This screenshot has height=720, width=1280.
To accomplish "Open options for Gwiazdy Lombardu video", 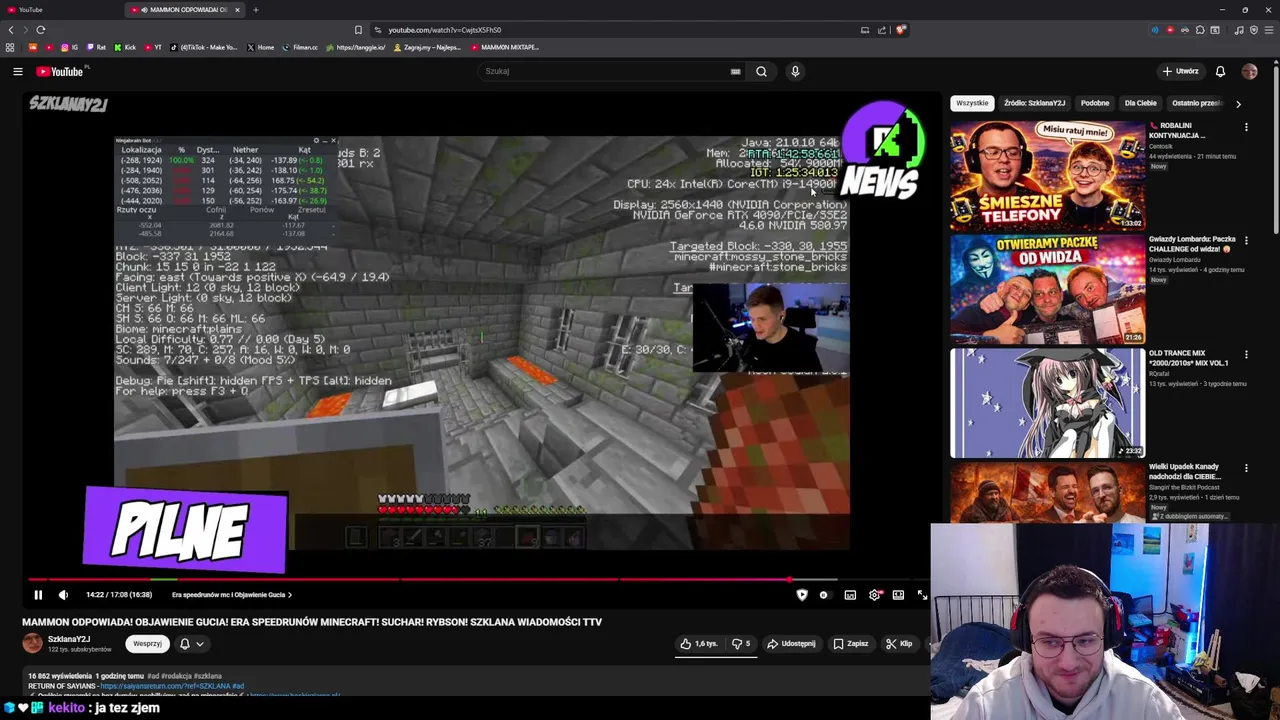I will coord(1246,241).
